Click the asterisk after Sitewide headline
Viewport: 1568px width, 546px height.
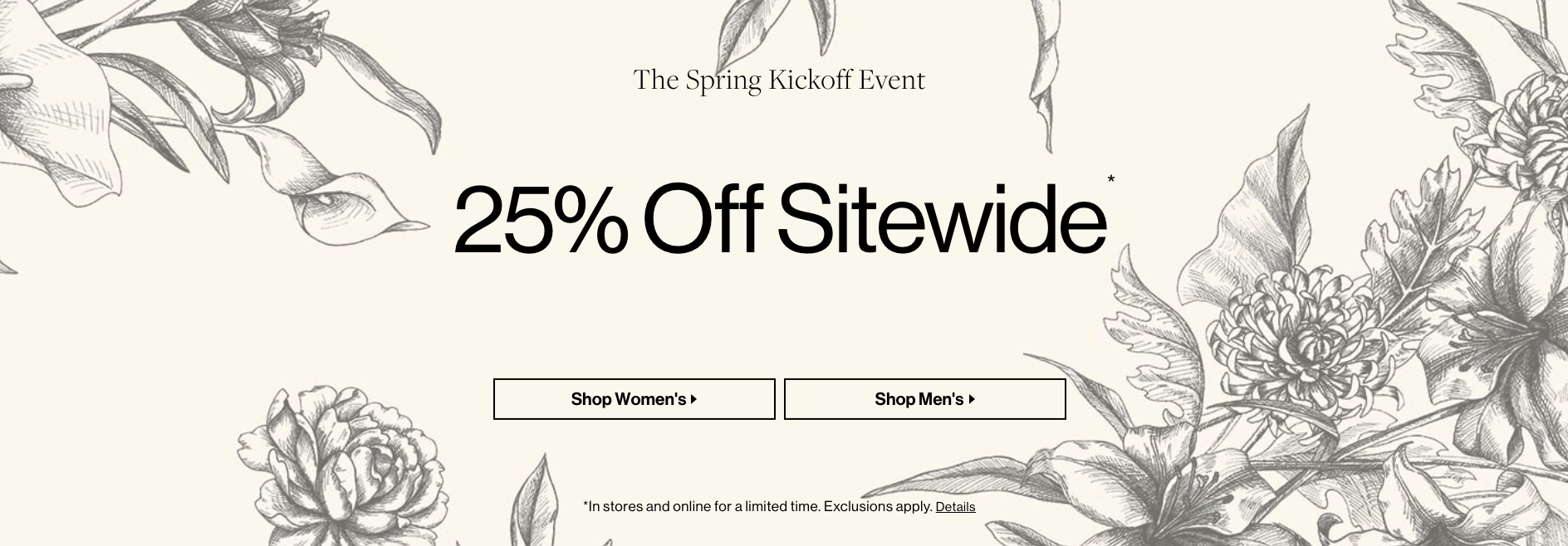pos(1111,179)
